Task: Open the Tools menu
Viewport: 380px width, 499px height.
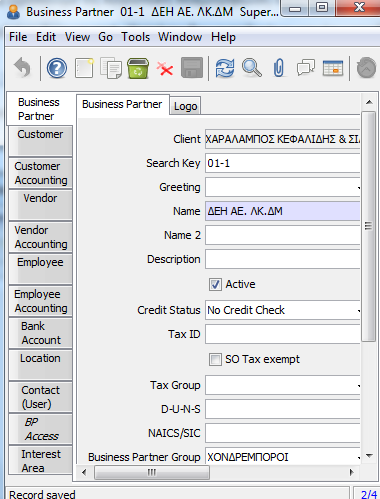Action: (x=135, y=37)
